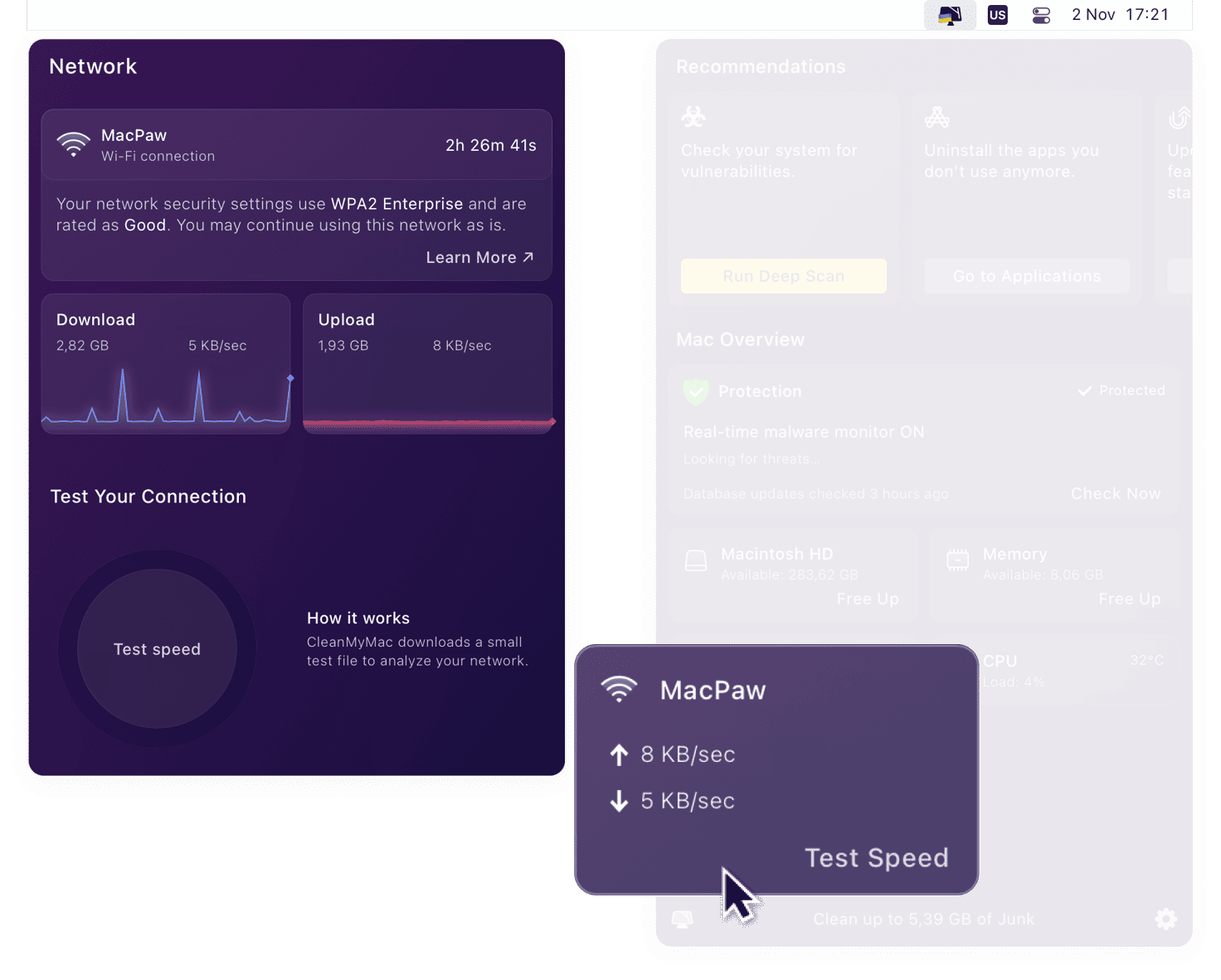Click the Wi-Fi icon next to MacPaw in Network panel
This screenshot has height=980, width=1221.
74,144
